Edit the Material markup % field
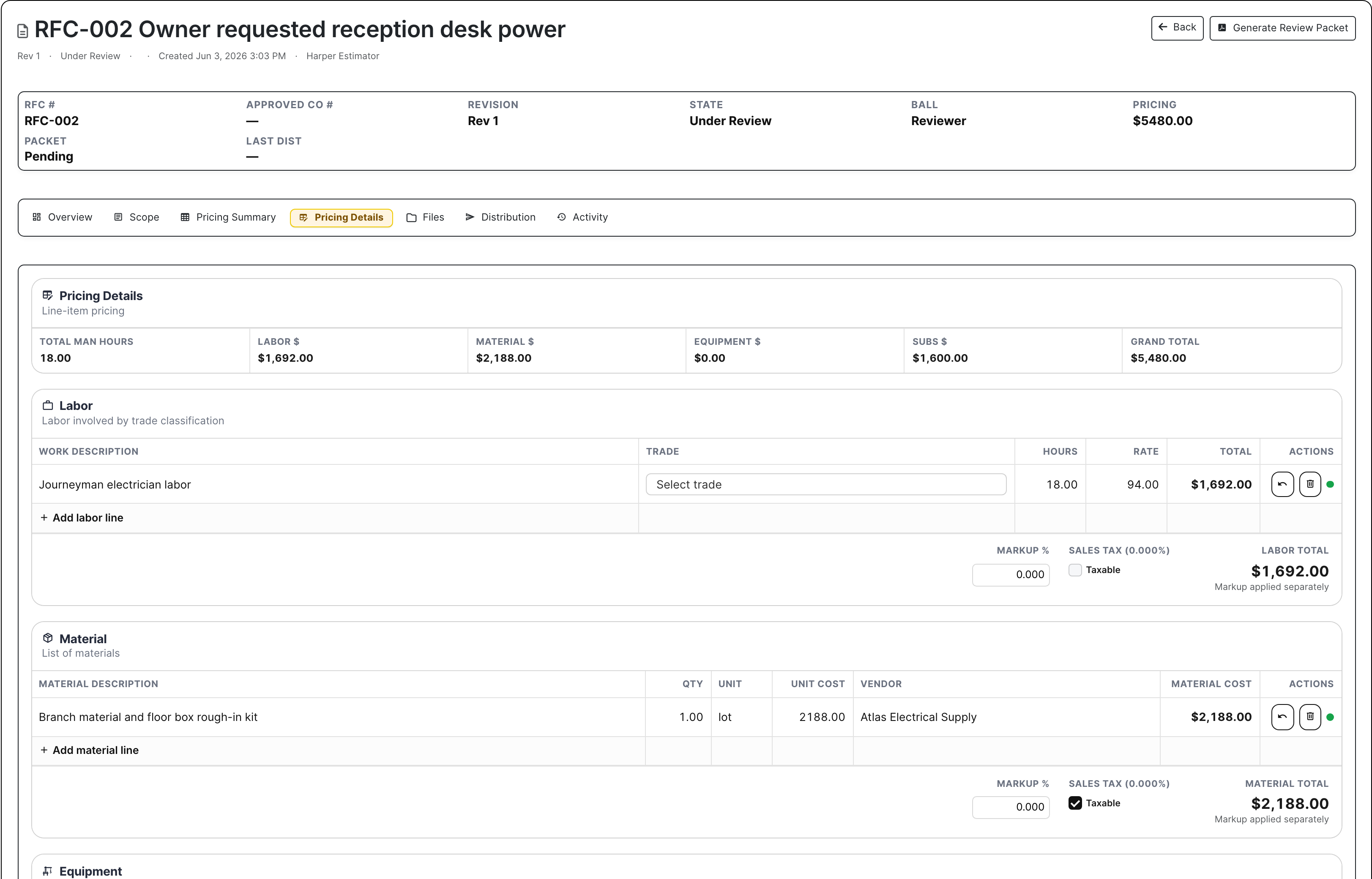1372x879 pixels. [1011, 807]
